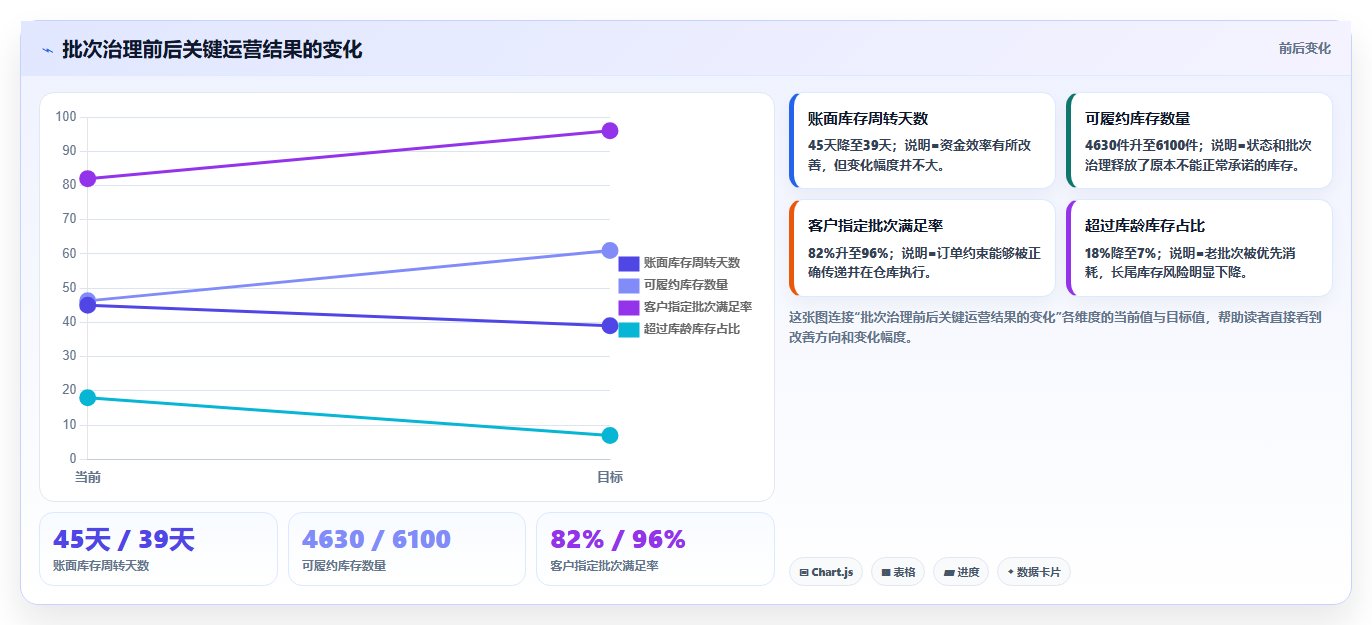Click the 当前 x-axis label
Image resolution: width=1372 pixels, height=625 pixels.
click(88, 477)
